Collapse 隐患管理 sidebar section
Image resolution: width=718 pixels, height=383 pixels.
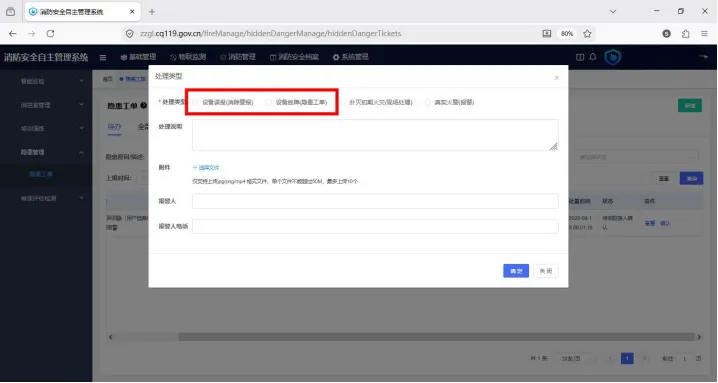(46, 152)
